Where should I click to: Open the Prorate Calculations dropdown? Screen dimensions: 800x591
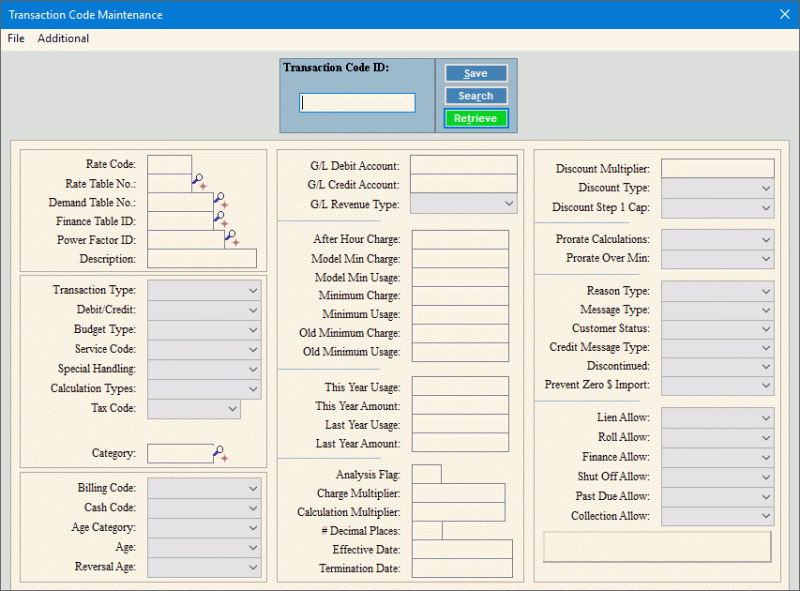[718, 240]
